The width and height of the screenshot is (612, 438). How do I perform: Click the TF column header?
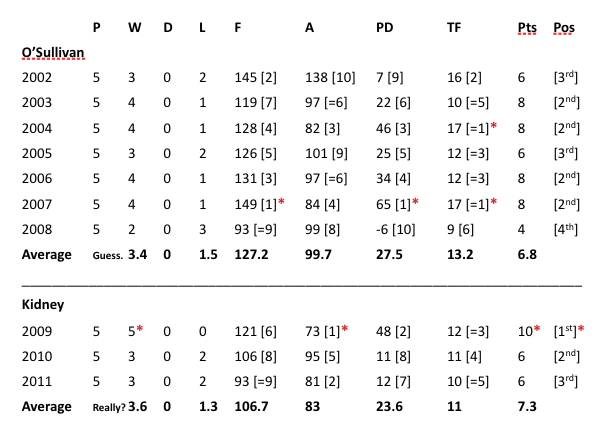pyautogui.click(x=453, y=26)
